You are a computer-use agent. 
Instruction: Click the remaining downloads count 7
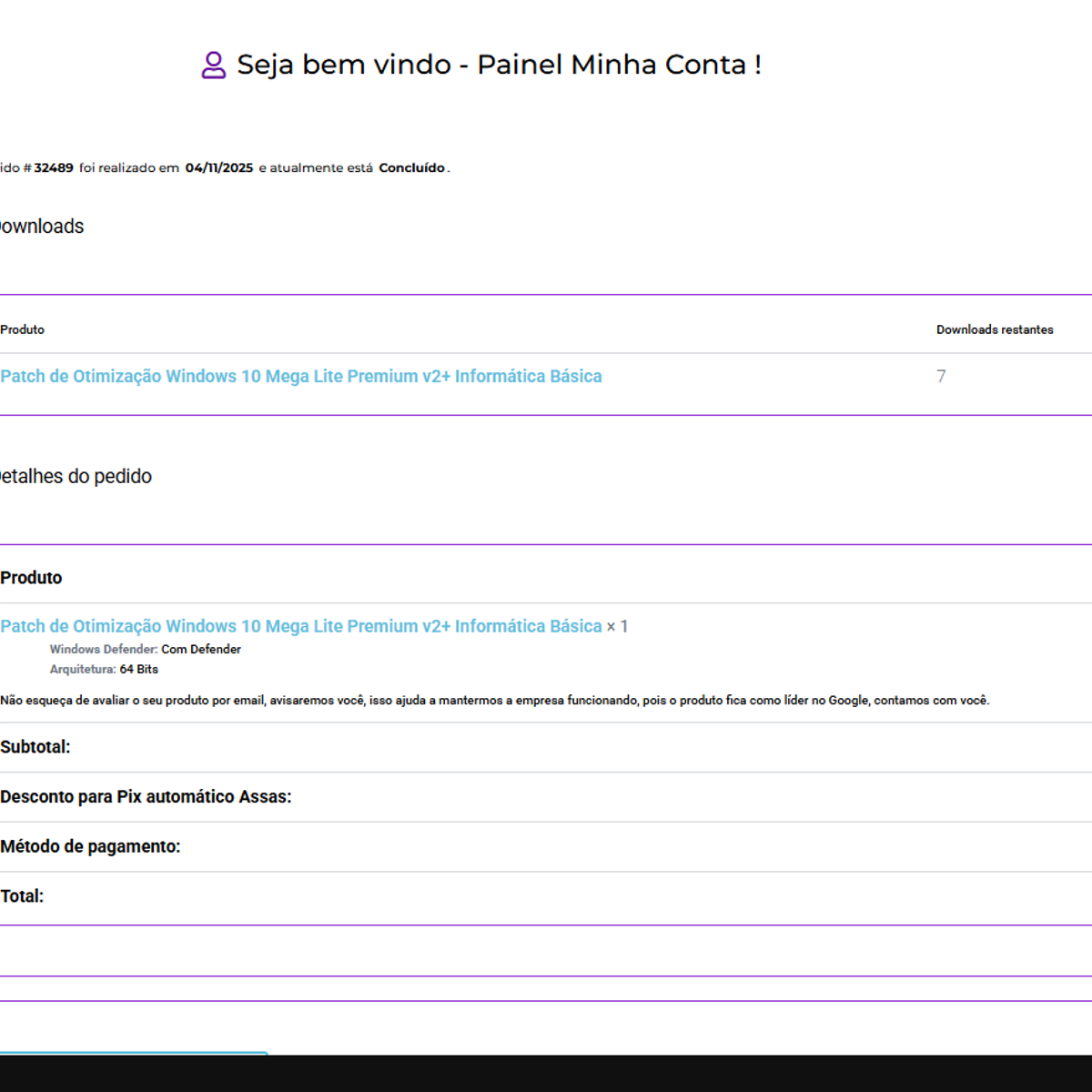pos(941,377)
